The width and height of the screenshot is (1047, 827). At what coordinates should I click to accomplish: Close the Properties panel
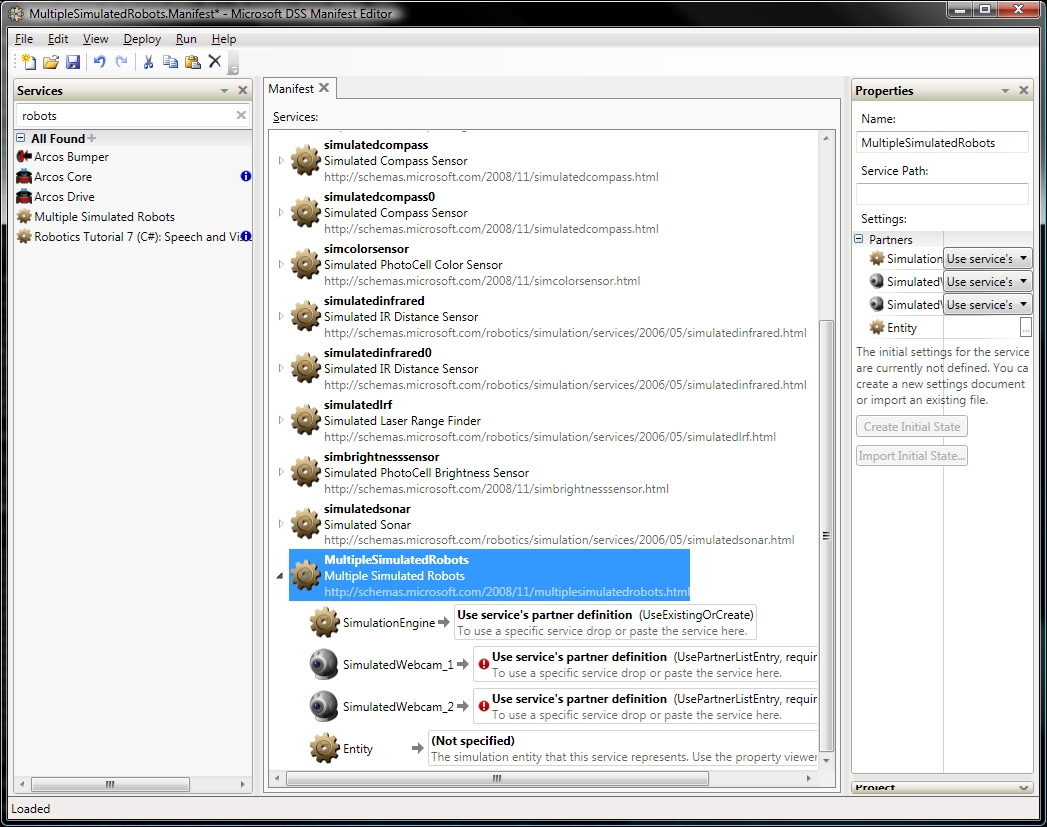[x=1024, y=90]
